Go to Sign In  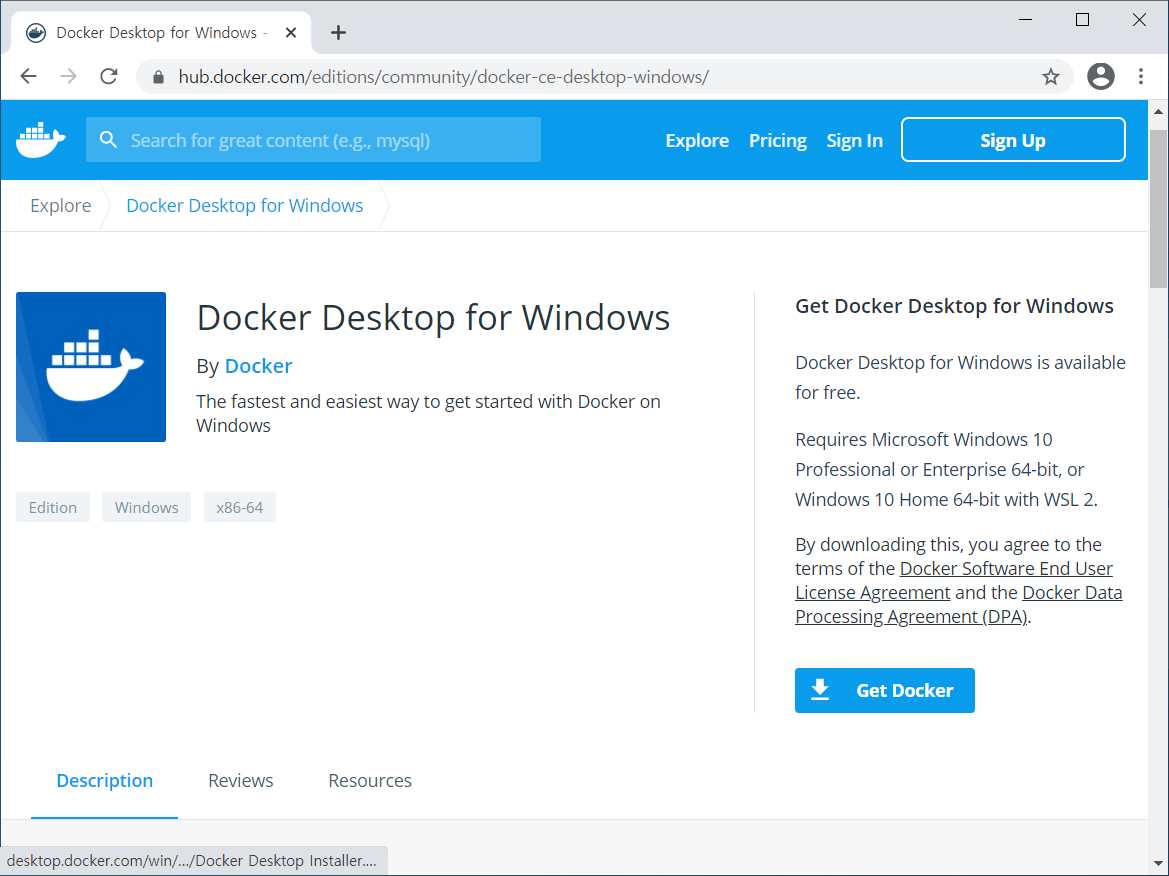854,140
